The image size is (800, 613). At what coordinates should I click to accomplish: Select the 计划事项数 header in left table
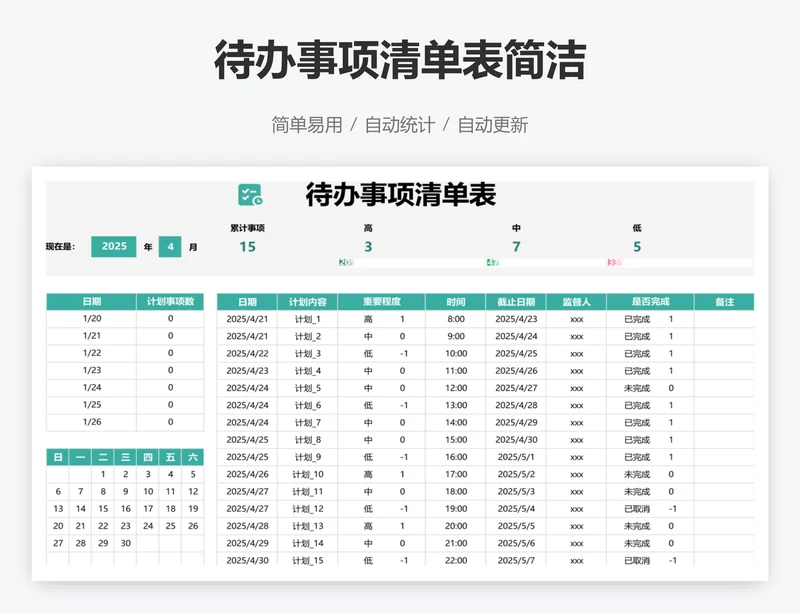coord(170,301)
